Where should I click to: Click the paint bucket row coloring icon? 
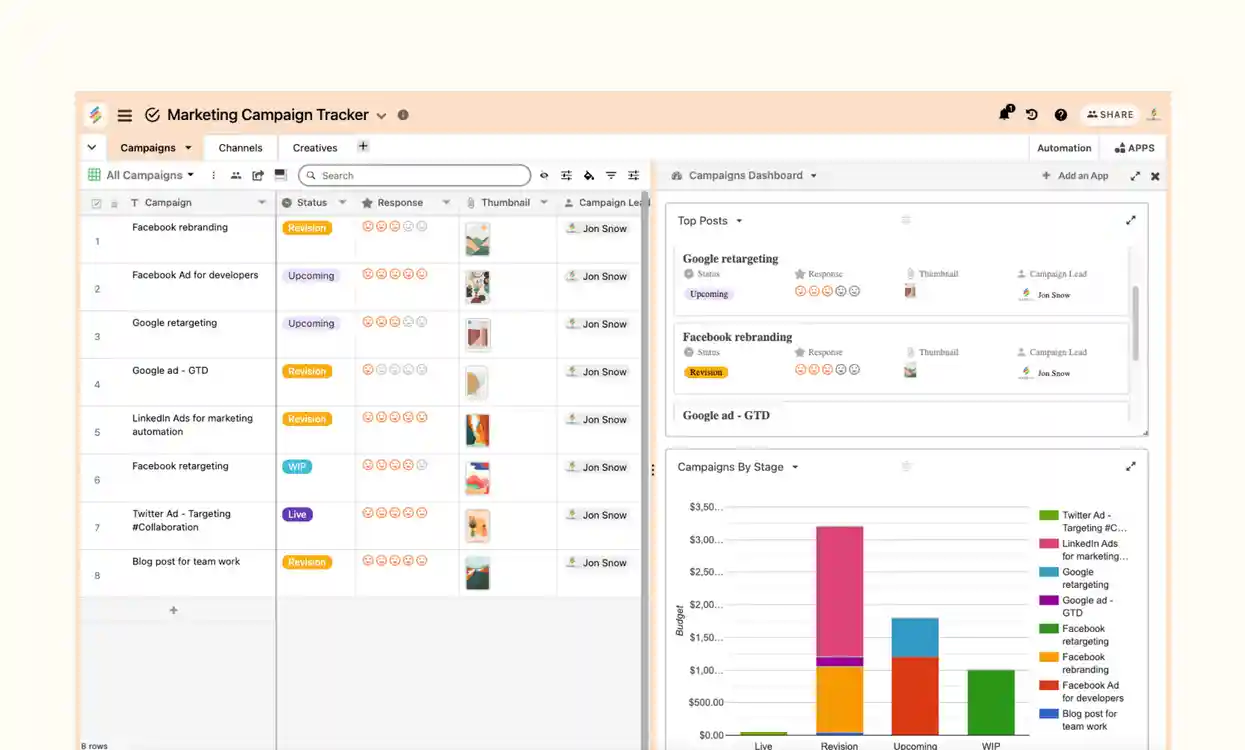click(588, 175)
